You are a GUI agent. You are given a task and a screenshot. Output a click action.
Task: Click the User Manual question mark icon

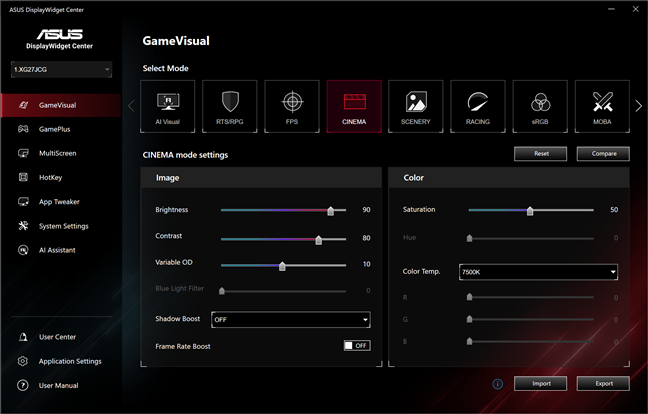(23, 385)
